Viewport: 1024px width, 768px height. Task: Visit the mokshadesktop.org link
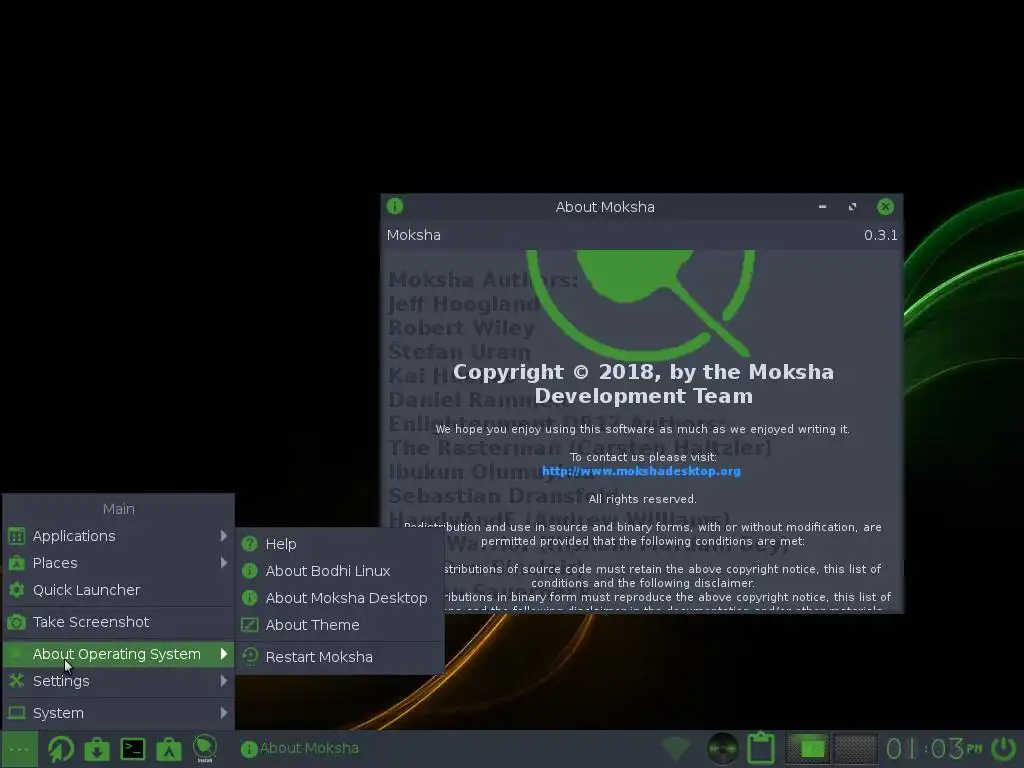[641, 471]
